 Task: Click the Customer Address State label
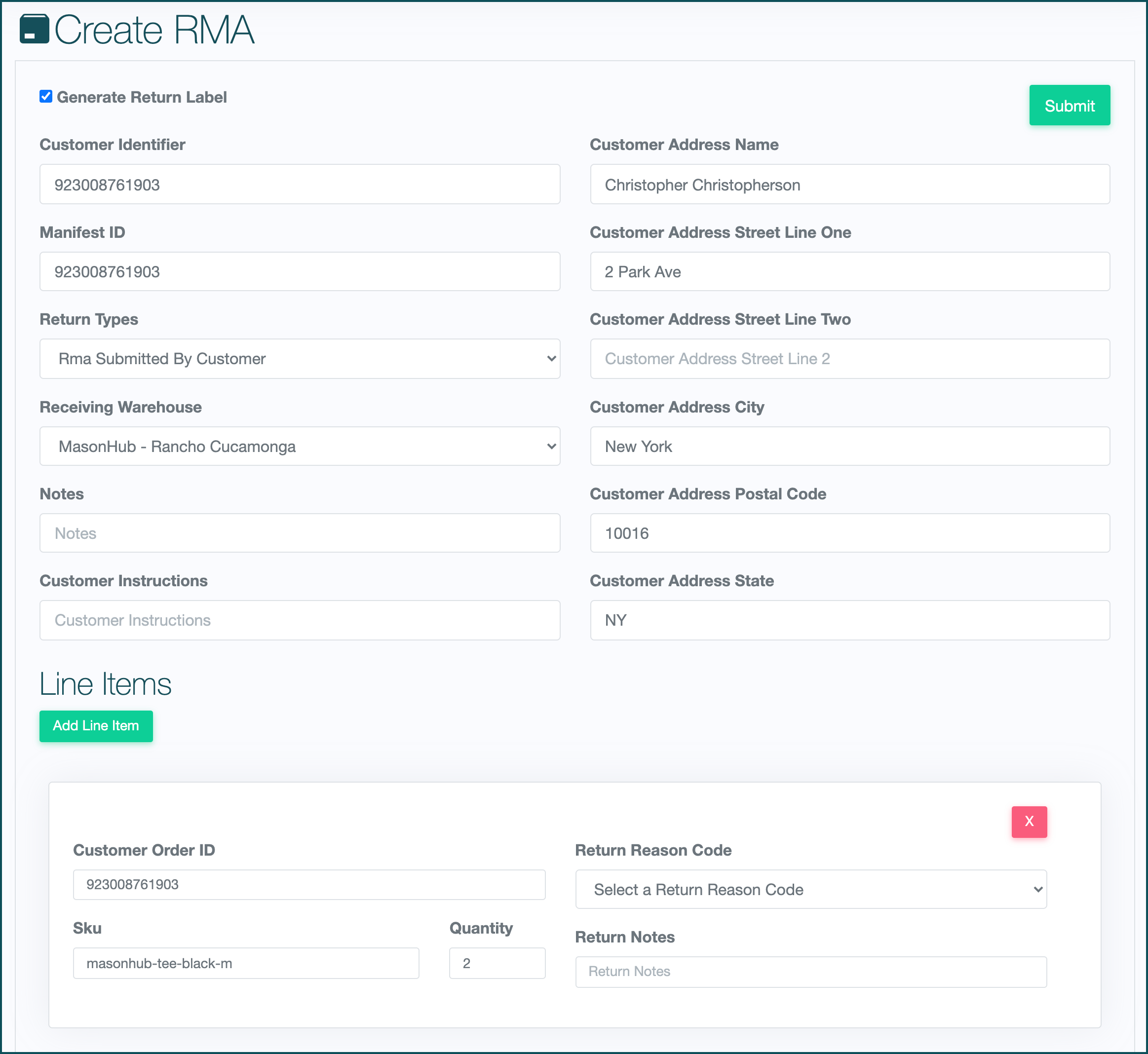pos(681,581)
